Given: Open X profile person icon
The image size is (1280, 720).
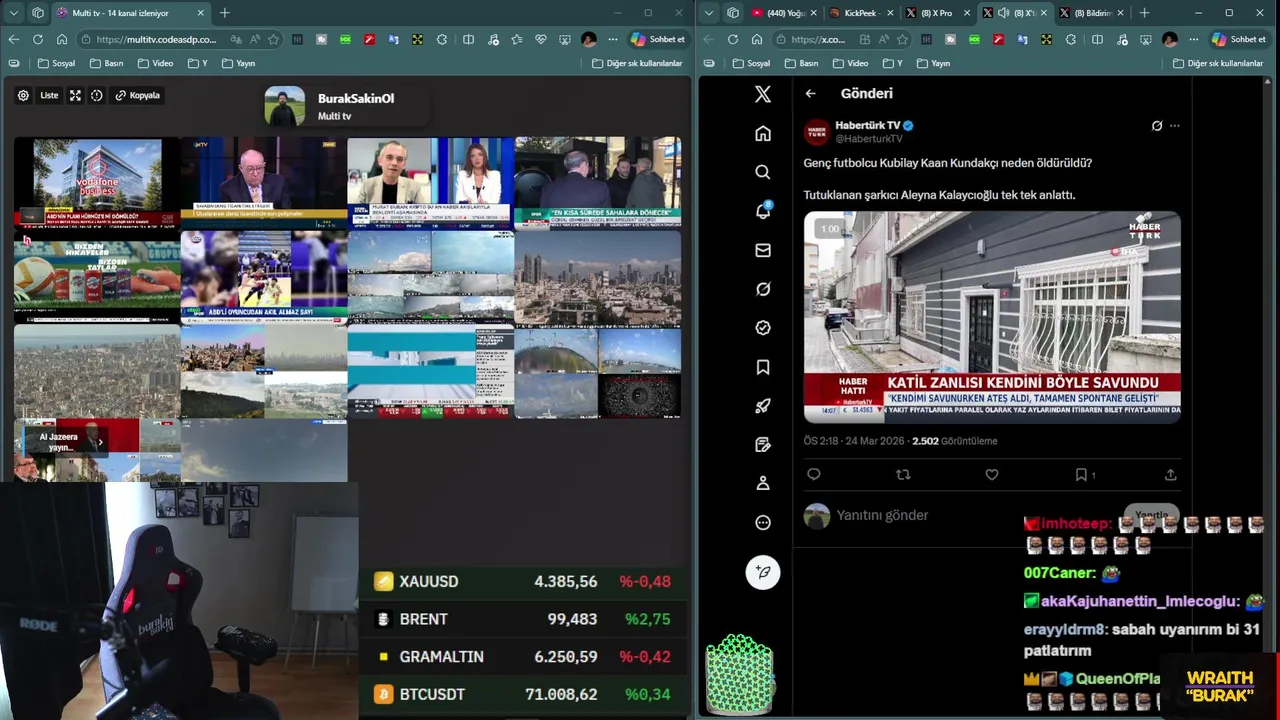Looking at the screenshot, I should [x=763, y=483].
